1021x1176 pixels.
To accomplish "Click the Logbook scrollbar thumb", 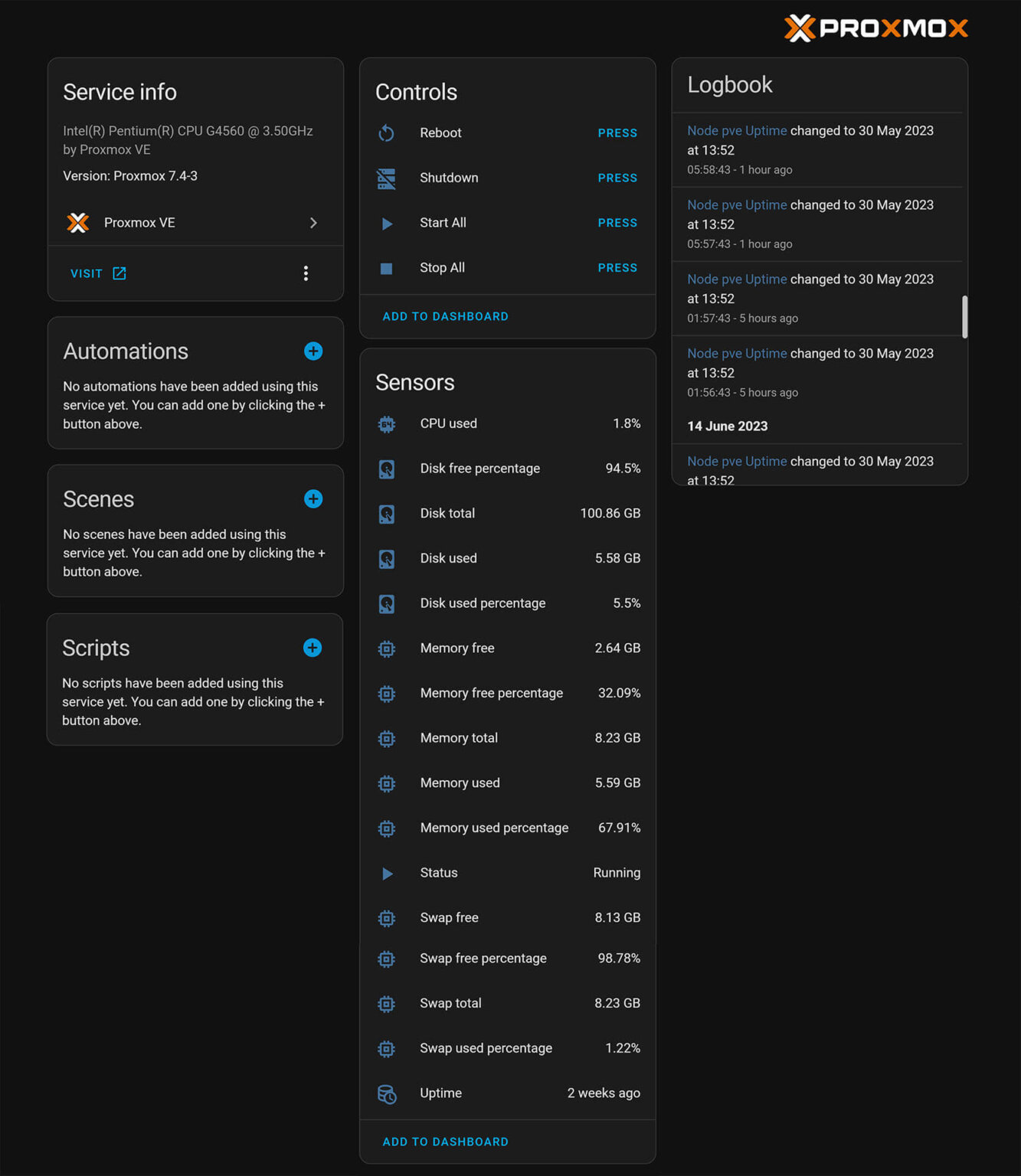I will tap(964, 316).
